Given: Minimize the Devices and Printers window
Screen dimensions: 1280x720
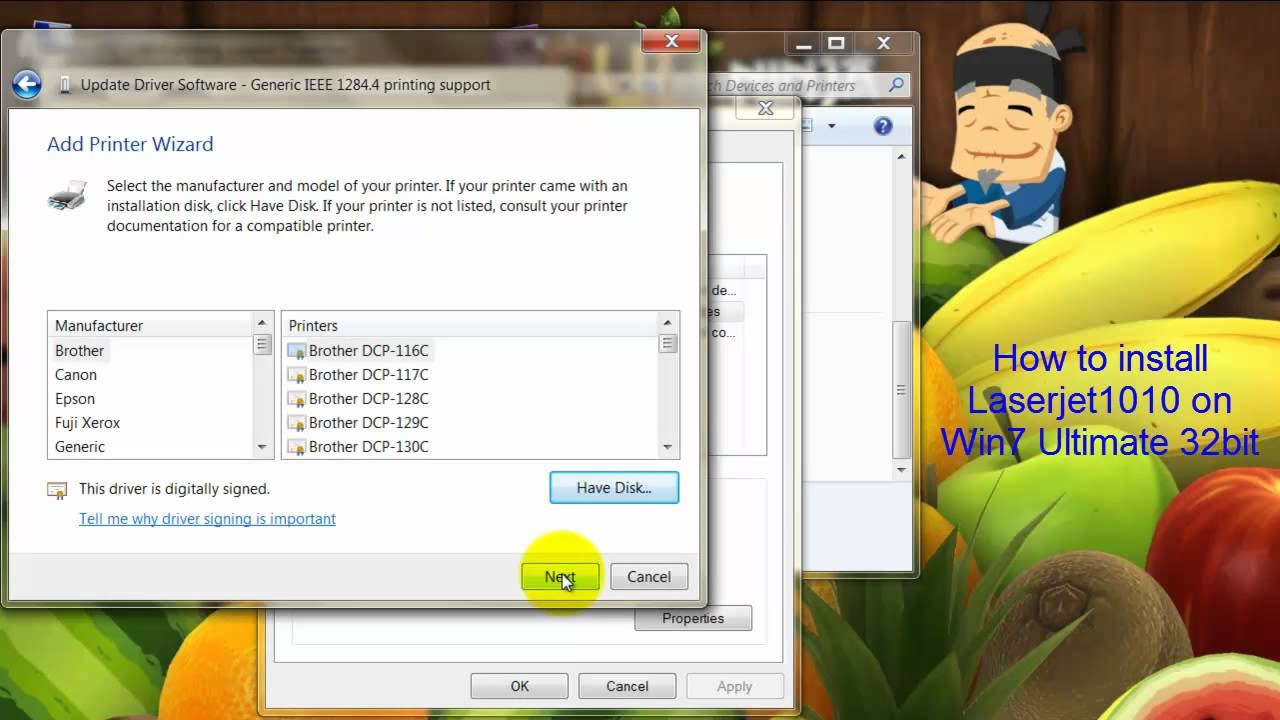Looking at the screenshot, I should click(804, 43).
